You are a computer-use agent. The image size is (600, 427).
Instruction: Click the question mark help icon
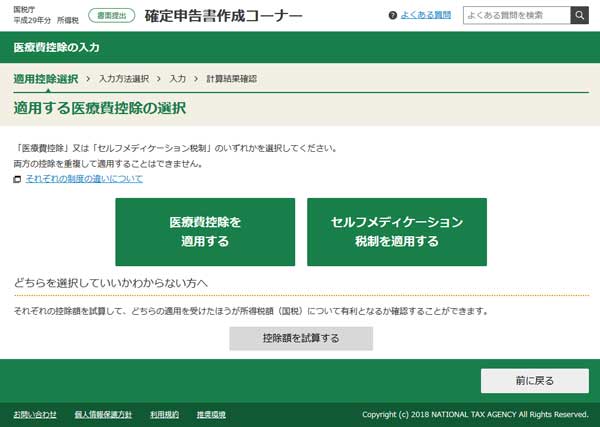coord(391,16)
